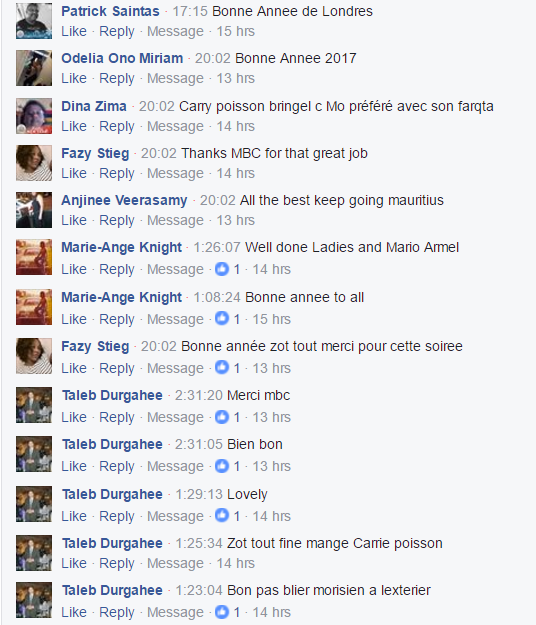Click thumbs-up icon on 'Lovely' comment
The image size is (536, 625).
[x=222, y=515]
